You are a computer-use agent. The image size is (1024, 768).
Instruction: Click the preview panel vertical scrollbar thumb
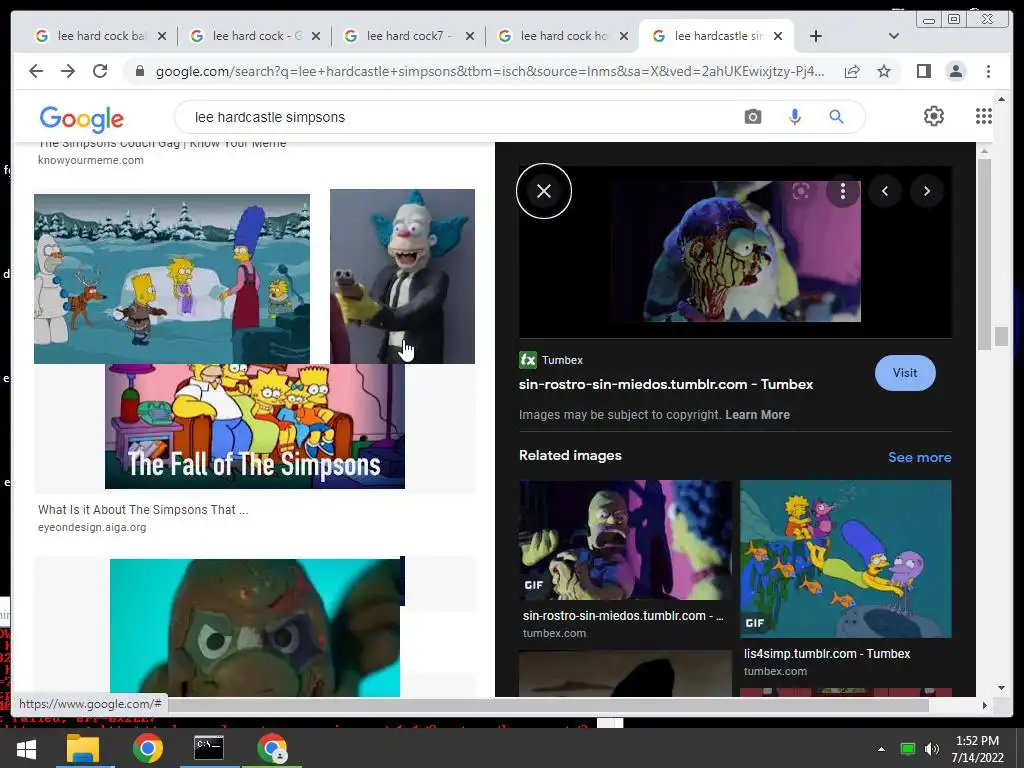pyautogui.click(x=984, y=255)
